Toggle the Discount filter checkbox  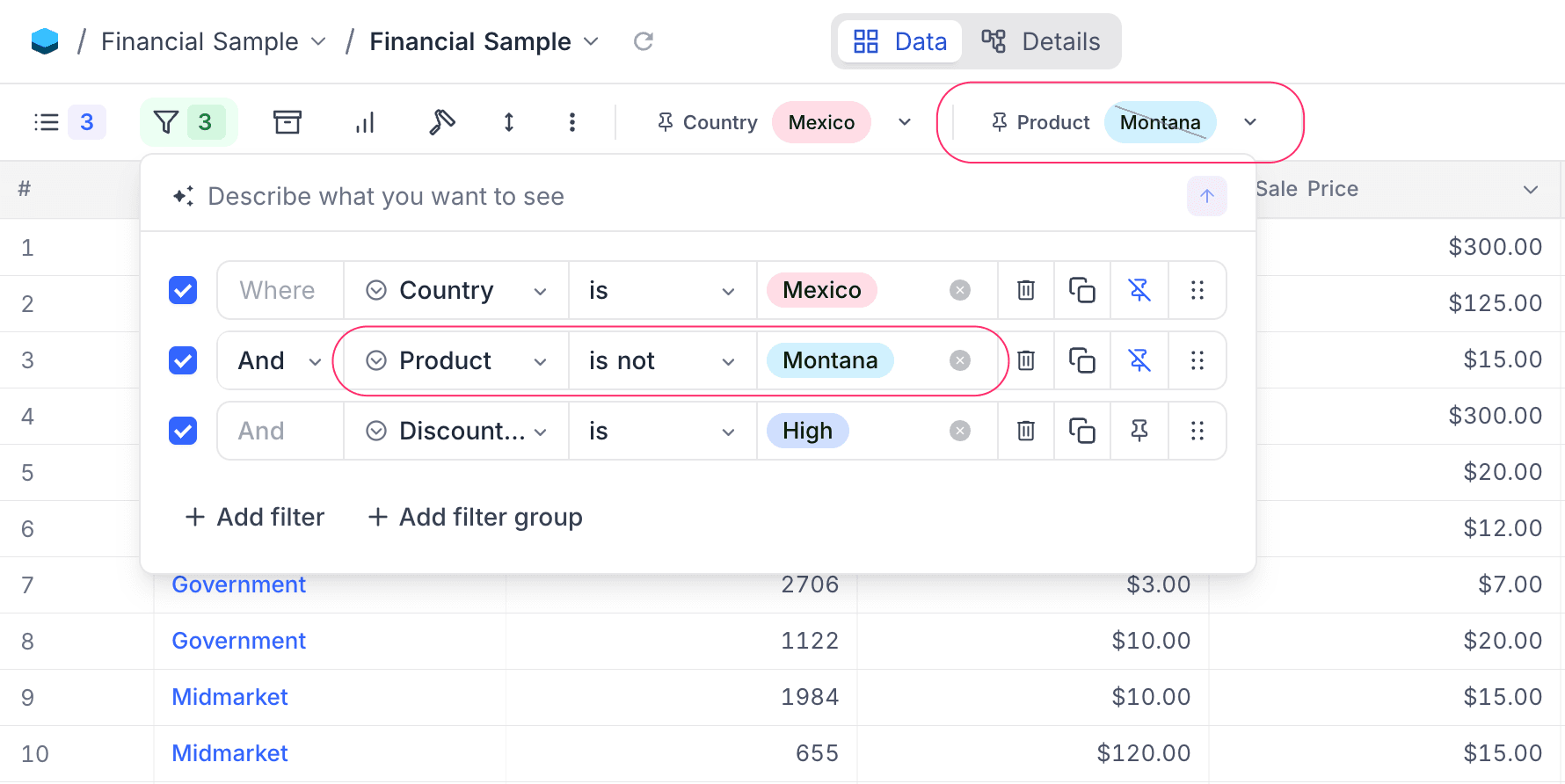[183, 431]
